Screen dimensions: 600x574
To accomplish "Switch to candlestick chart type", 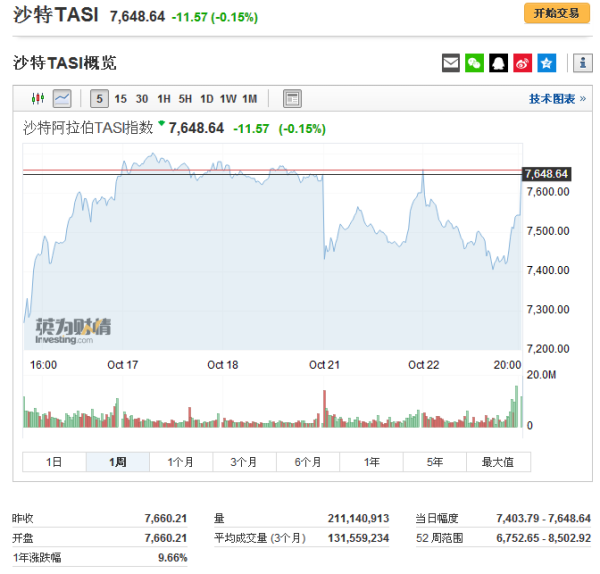I will [38, 99].
